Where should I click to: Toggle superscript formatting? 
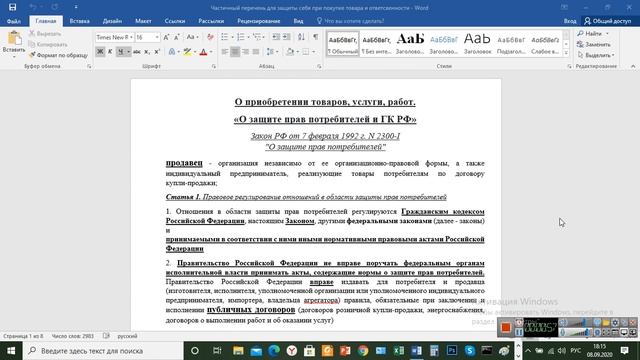(x=157, y=52)
